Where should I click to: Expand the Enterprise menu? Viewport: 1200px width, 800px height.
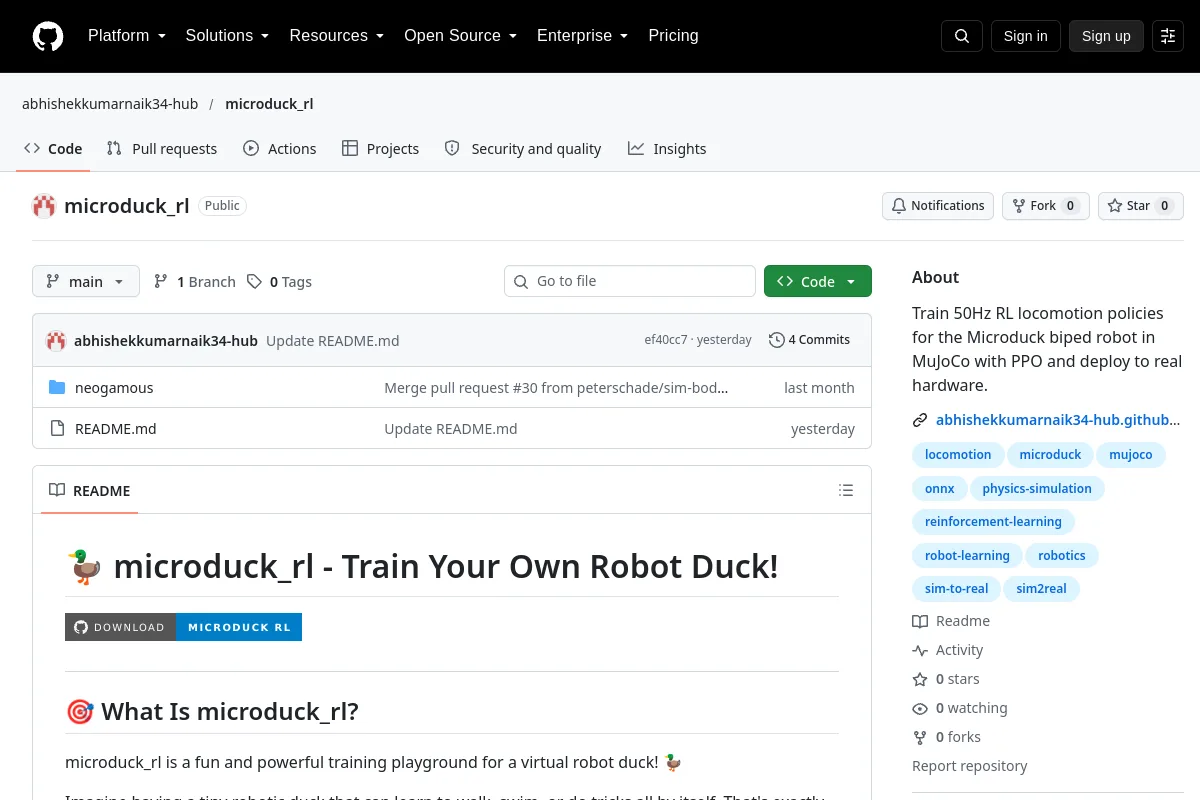coord(582,36)
